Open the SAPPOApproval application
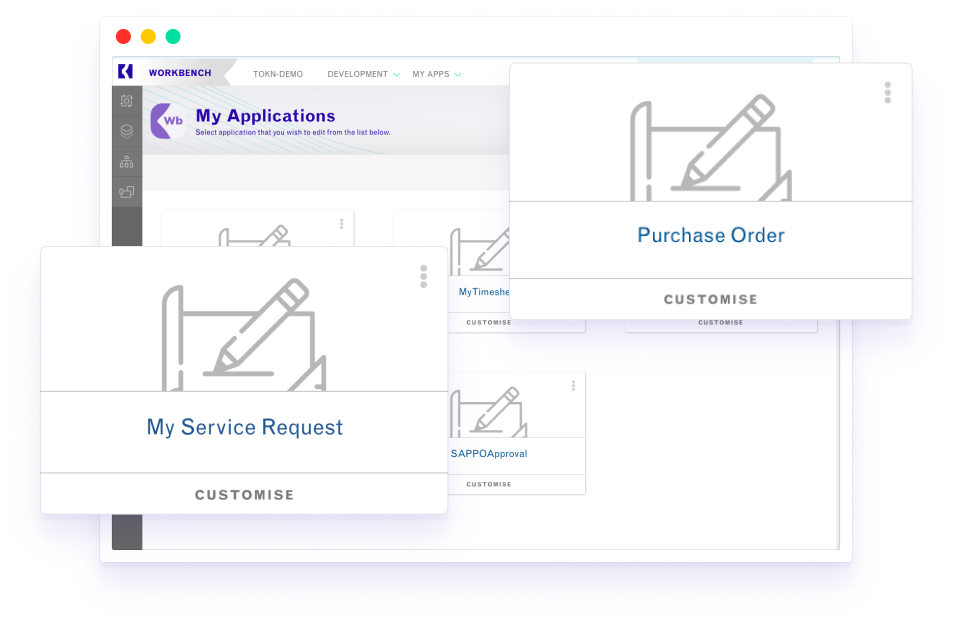953x627 pixels. click(489, 454)
